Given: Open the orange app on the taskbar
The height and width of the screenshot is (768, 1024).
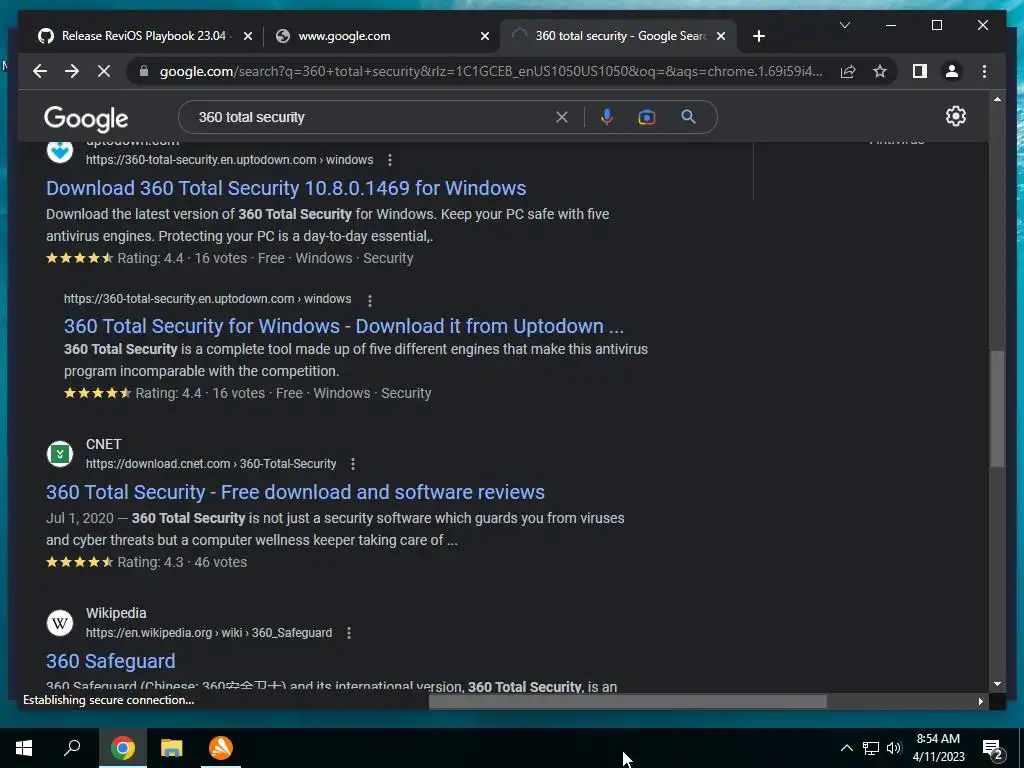Looking at the screenshot, I should coord(221,748).
